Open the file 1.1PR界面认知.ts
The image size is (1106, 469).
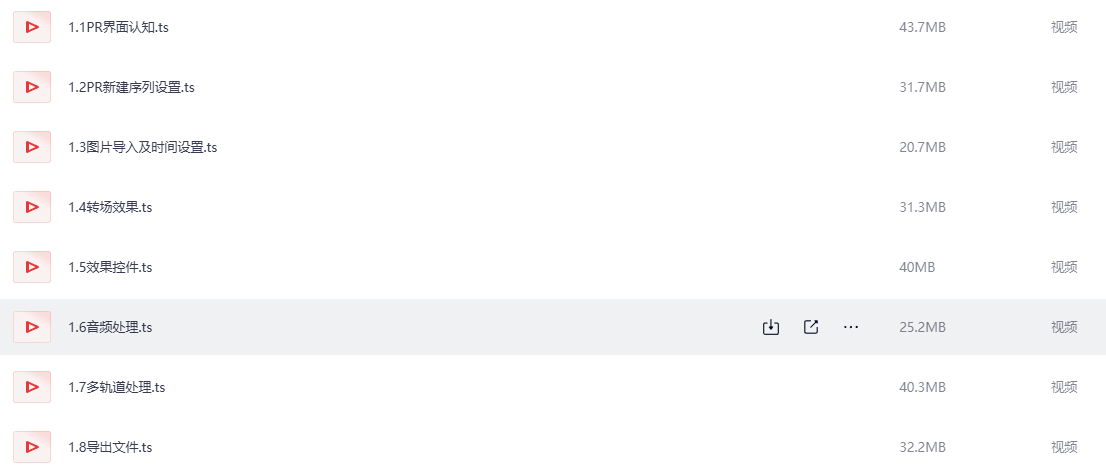click(x=118, y=27)
